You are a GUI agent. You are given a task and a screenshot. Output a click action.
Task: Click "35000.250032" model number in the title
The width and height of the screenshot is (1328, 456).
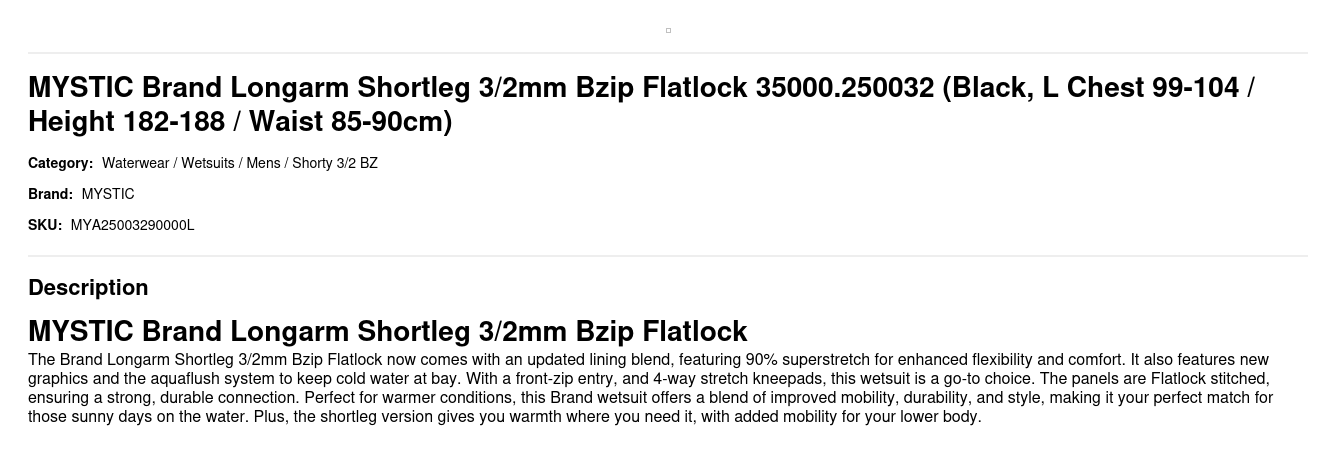point(844,88)
